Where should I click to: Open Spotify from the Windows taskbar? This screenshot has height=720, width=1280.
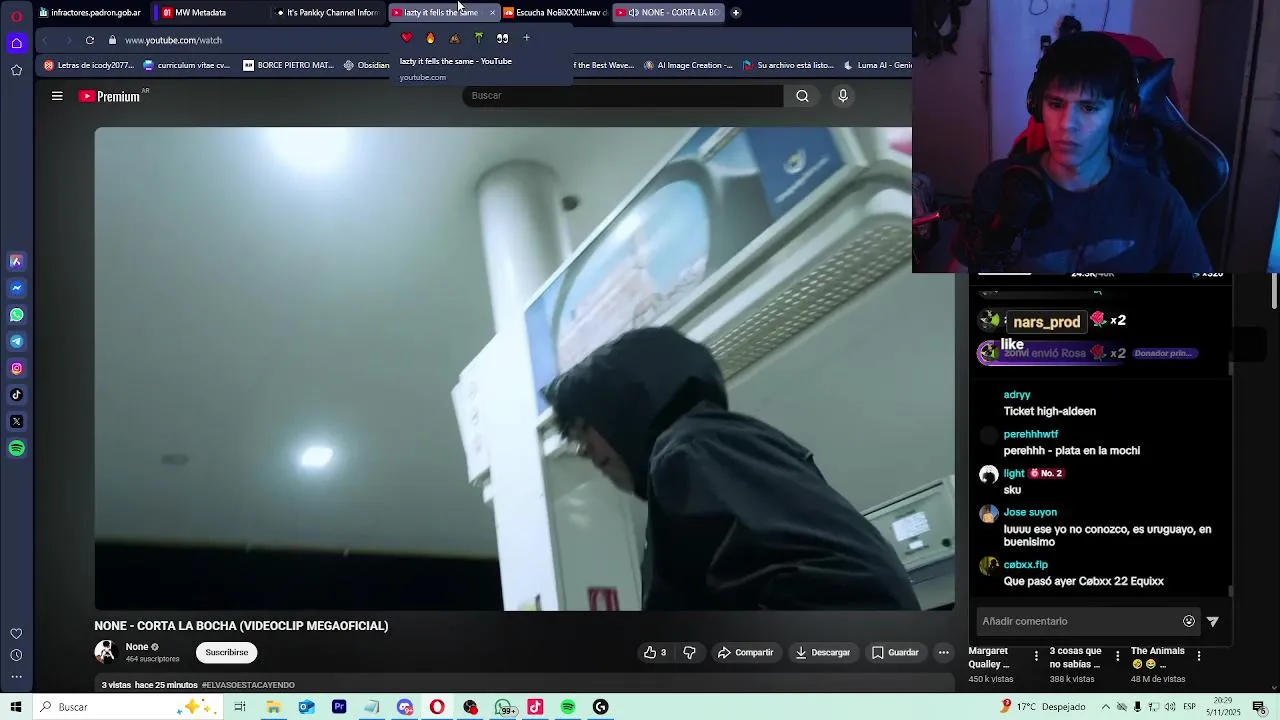pyautogui.click(x=568, y=707)
